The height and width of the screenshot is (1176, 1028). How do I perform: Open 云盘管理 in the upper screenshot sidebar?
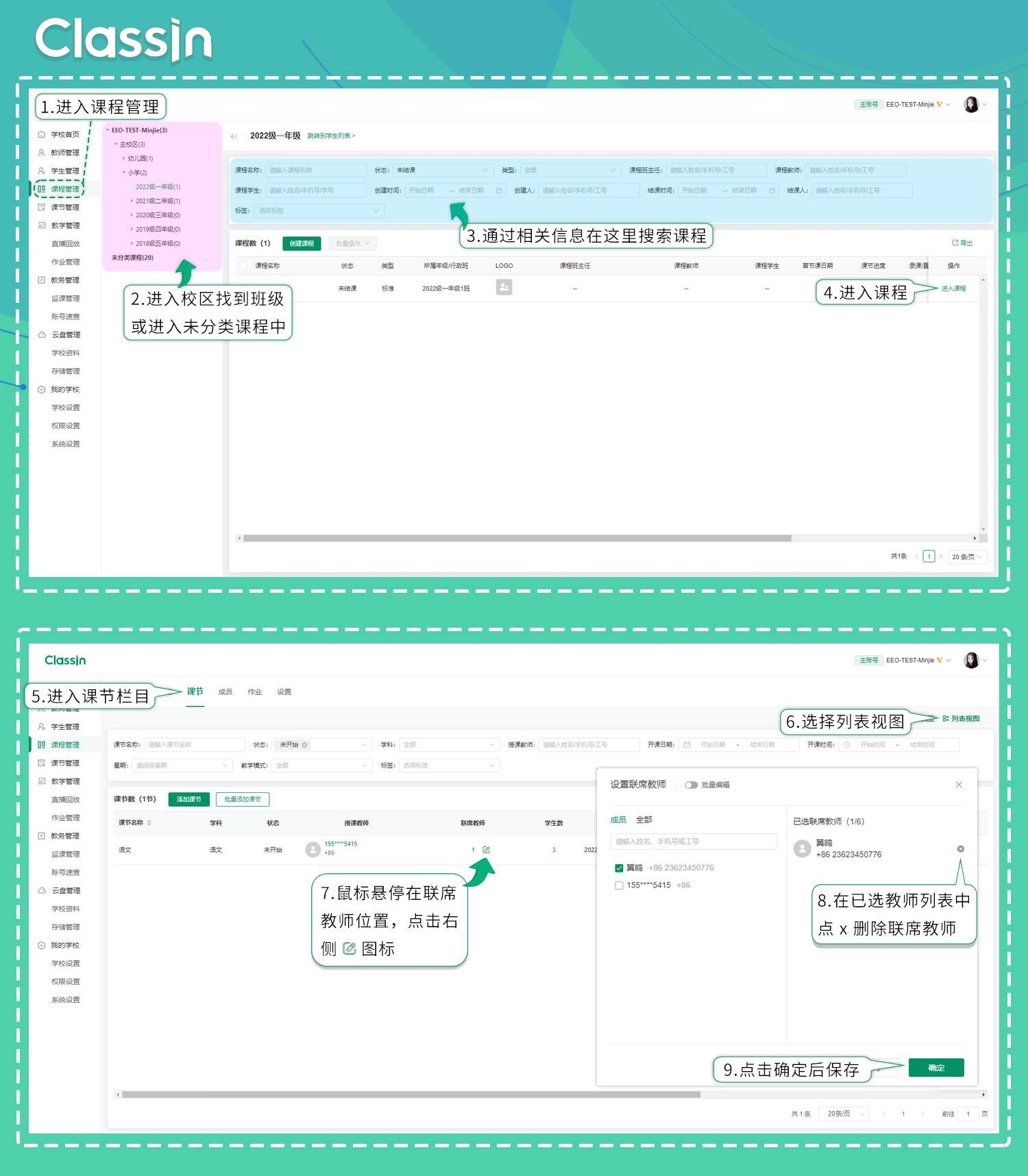click(x=59, y=334)
